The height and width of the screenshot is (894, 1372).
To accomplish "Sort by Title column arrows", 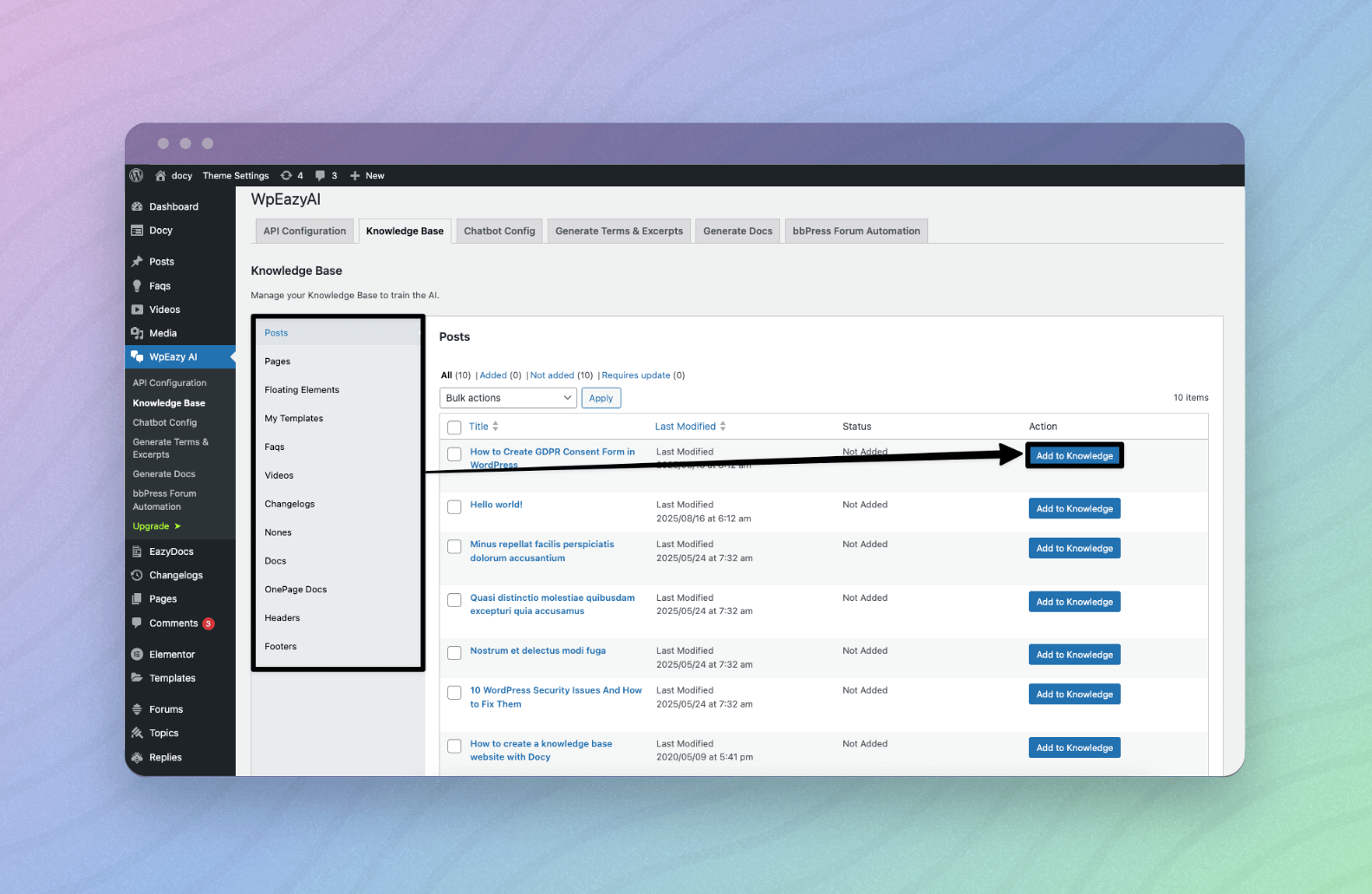I will coord(496,427).
